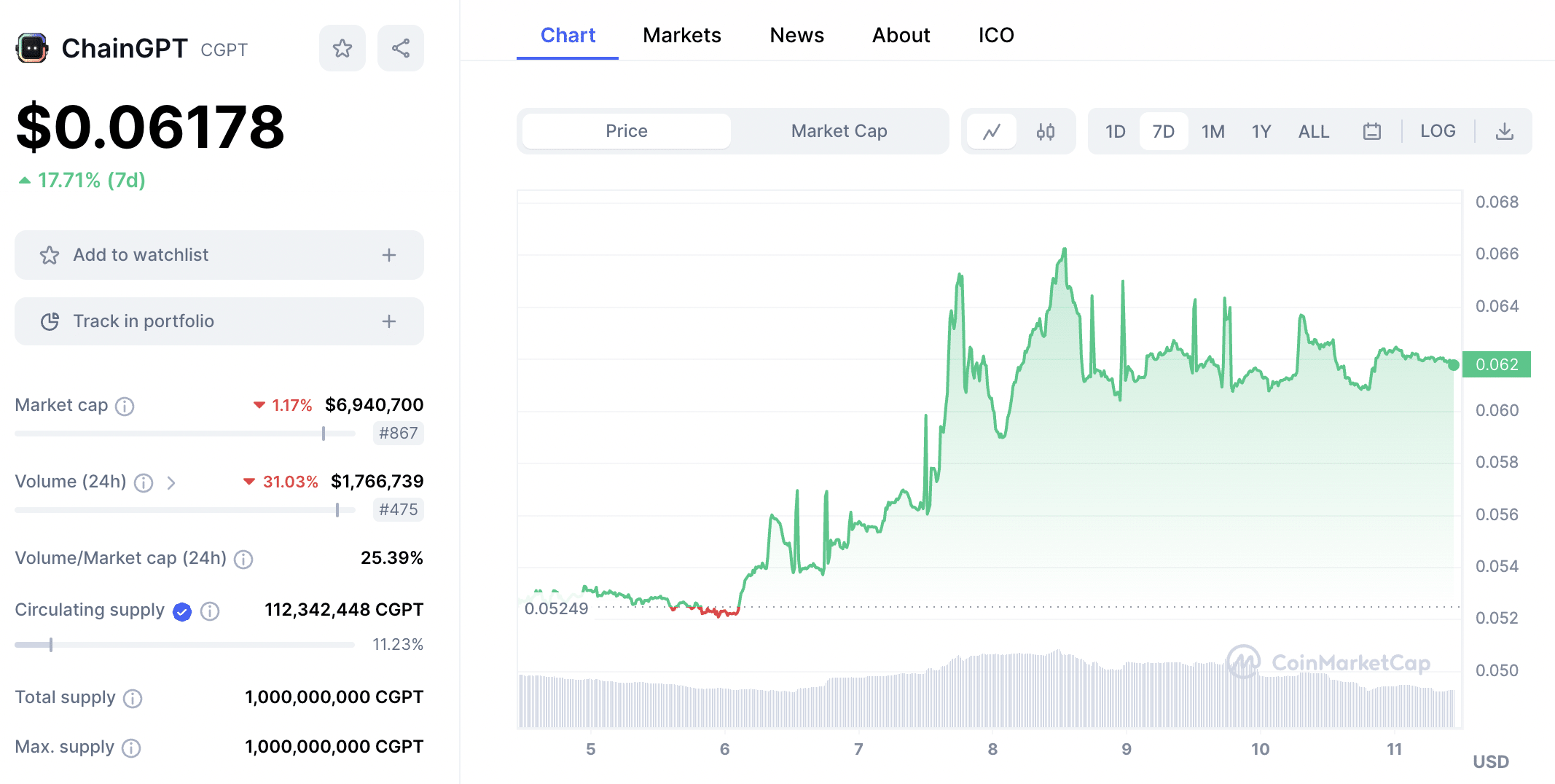Open the Market cap info icon
The image size is (1555, 784).
125,407
